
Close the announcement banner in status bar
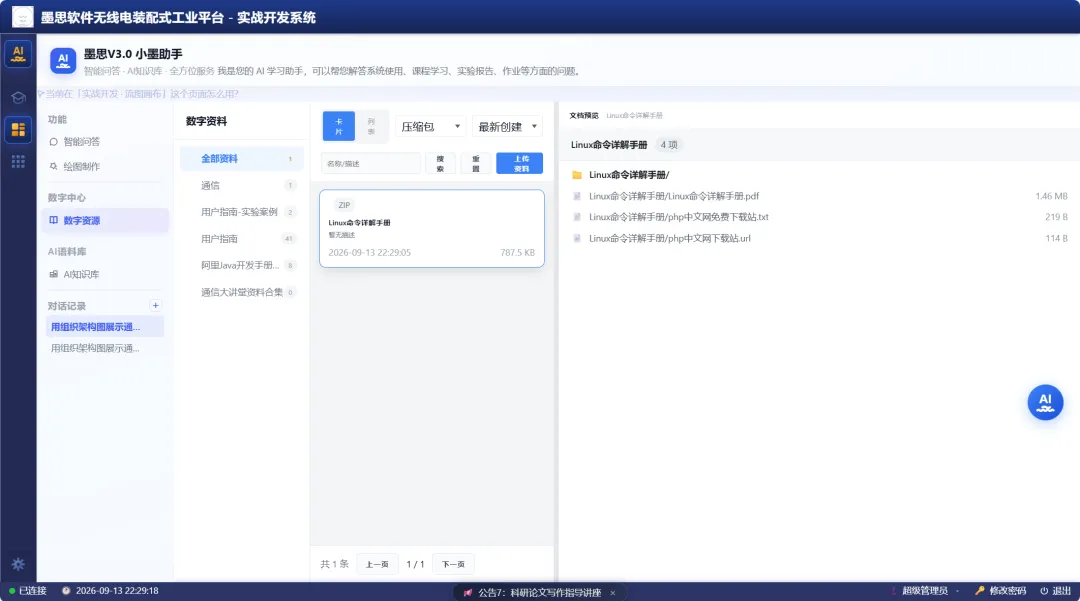tap(612, 592)
